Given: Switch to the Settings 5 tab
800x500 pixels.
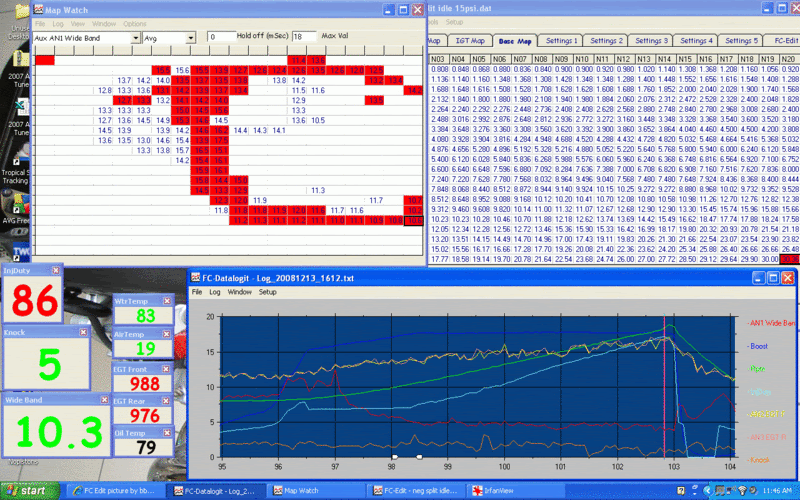Looking at the screenshot, I should coord(741,41).
